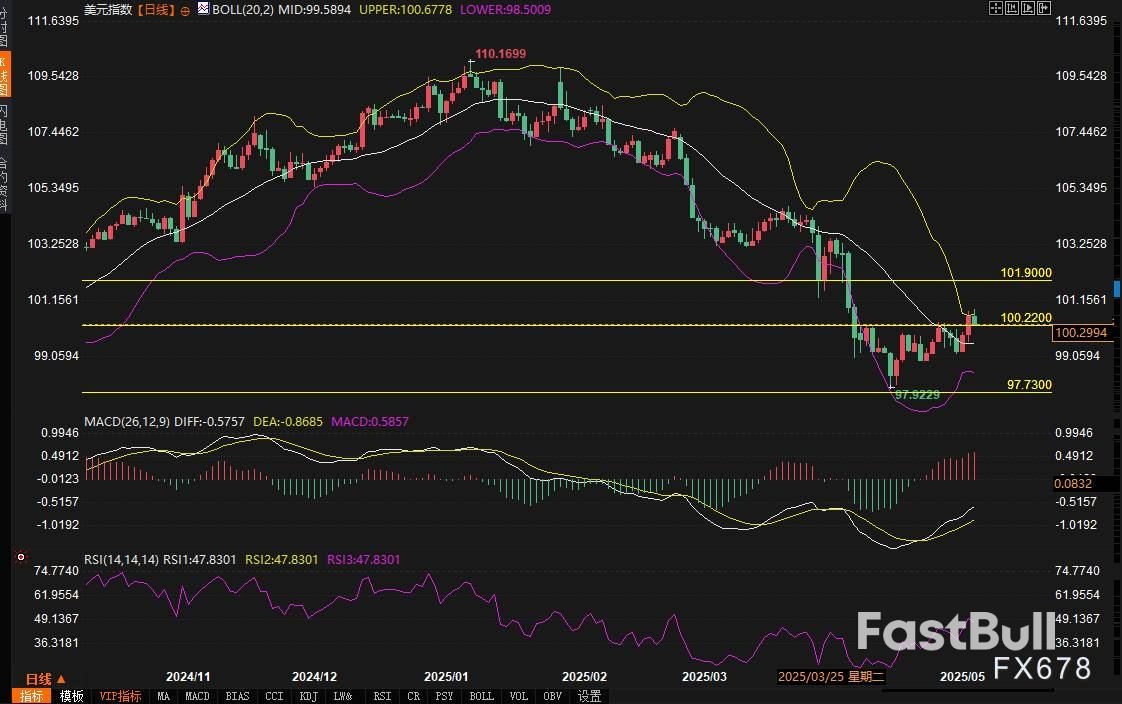Open the VIP指标 tab
Viewport: 1122px width, 704px height.
coord(119,696)
